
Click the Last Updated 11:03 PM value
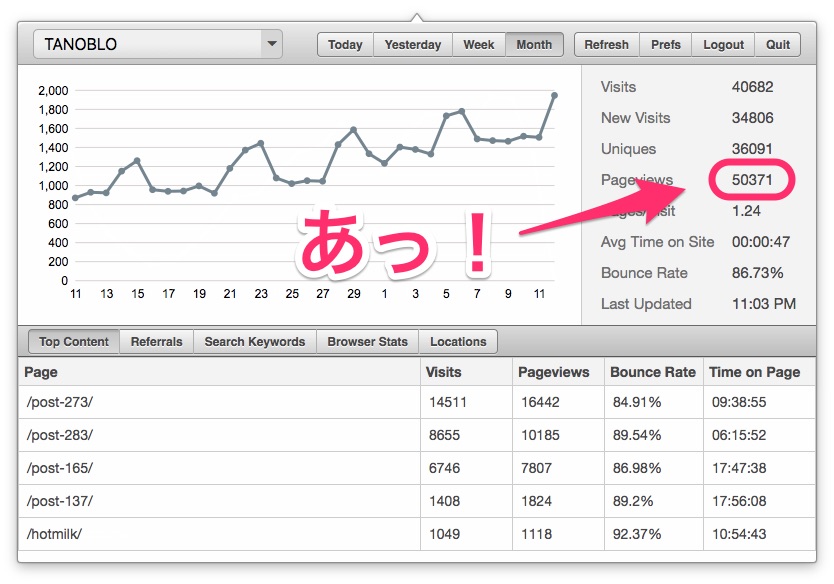pos(764,304)
